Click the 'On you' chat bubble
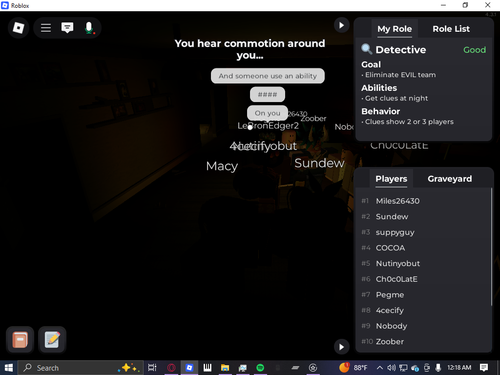The width and height of the screenshot is (500, 375). [x=267, y=113]
